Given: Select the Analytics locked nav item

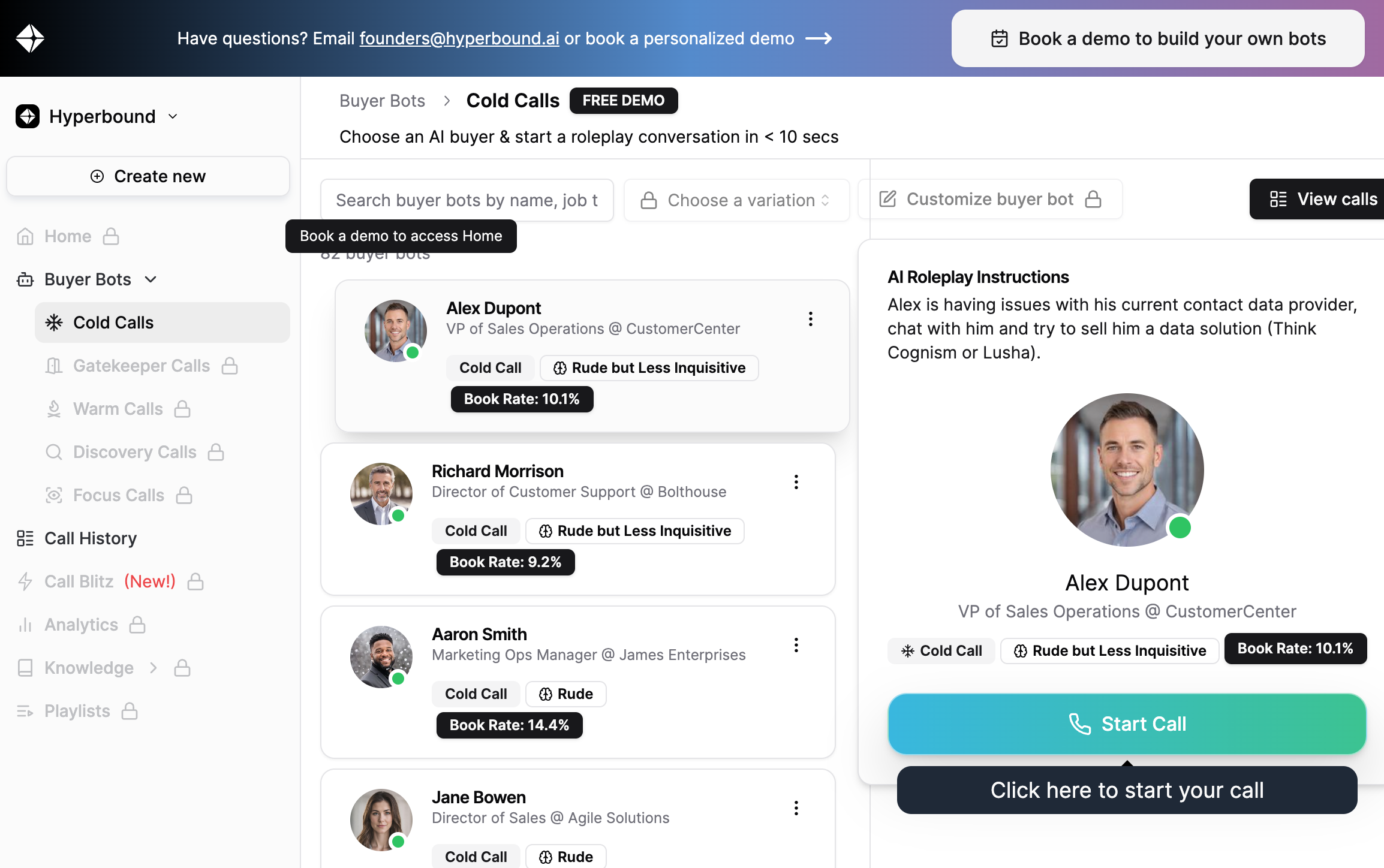Looking at the screenshot, I should click(x=80, y=623).
